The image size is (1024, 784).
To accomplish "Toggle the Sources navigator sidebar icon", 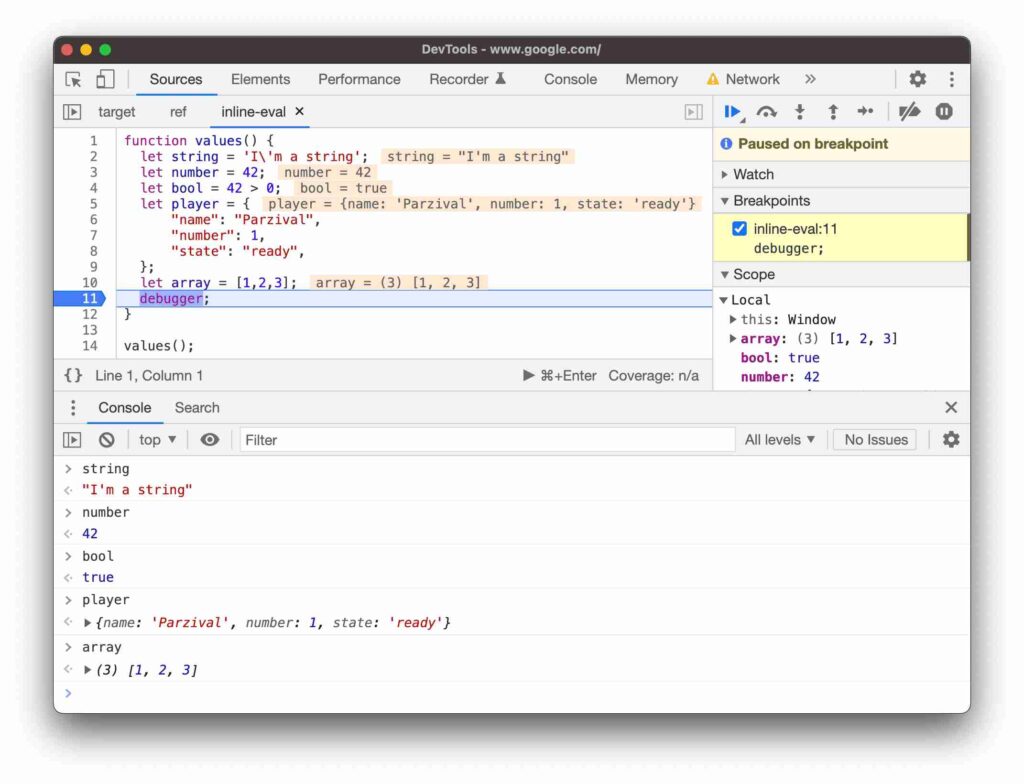I will [72, 112].
